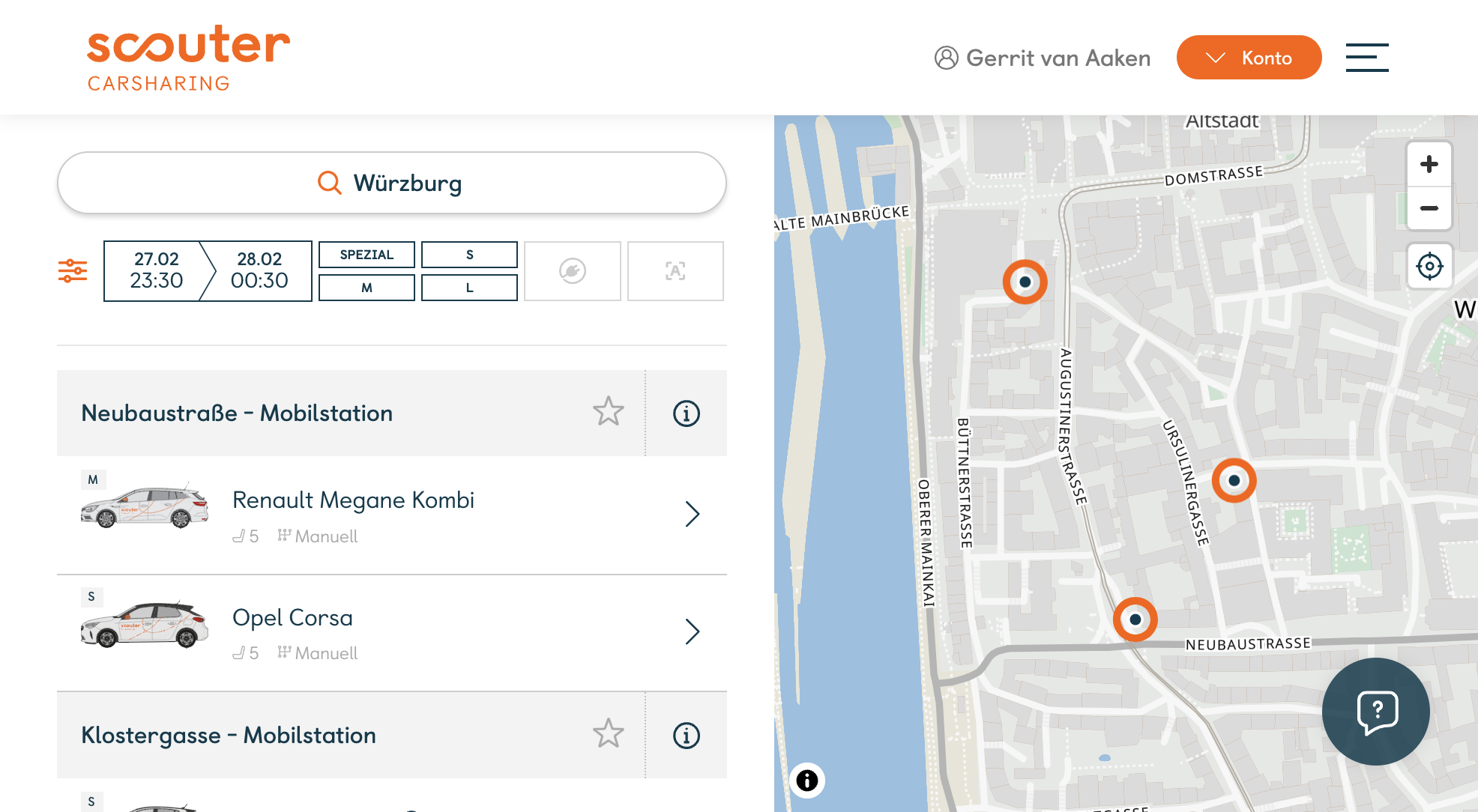Click the Gerrit van Aaken profile link

click(1043, 58)
